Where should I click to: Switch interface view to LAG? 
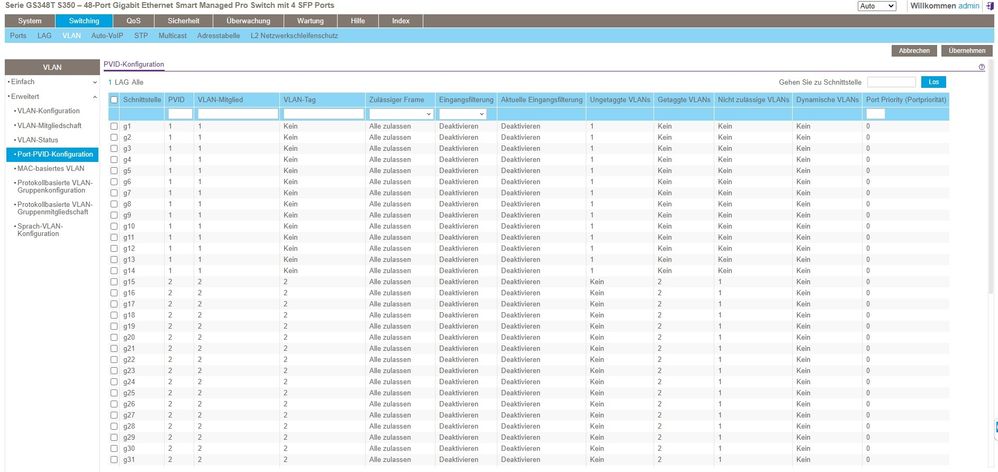tap(122, 83)
